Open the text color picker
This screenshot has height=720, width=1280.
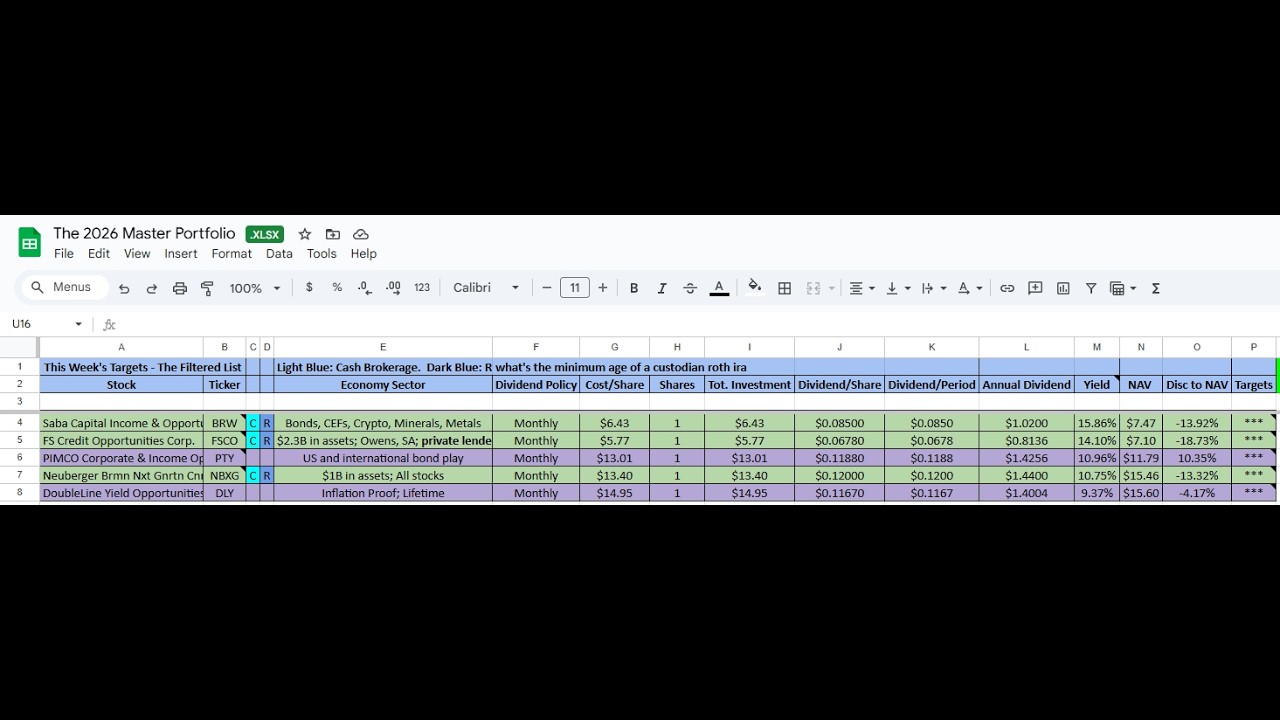pyautogui.click(x=719, y=288)
